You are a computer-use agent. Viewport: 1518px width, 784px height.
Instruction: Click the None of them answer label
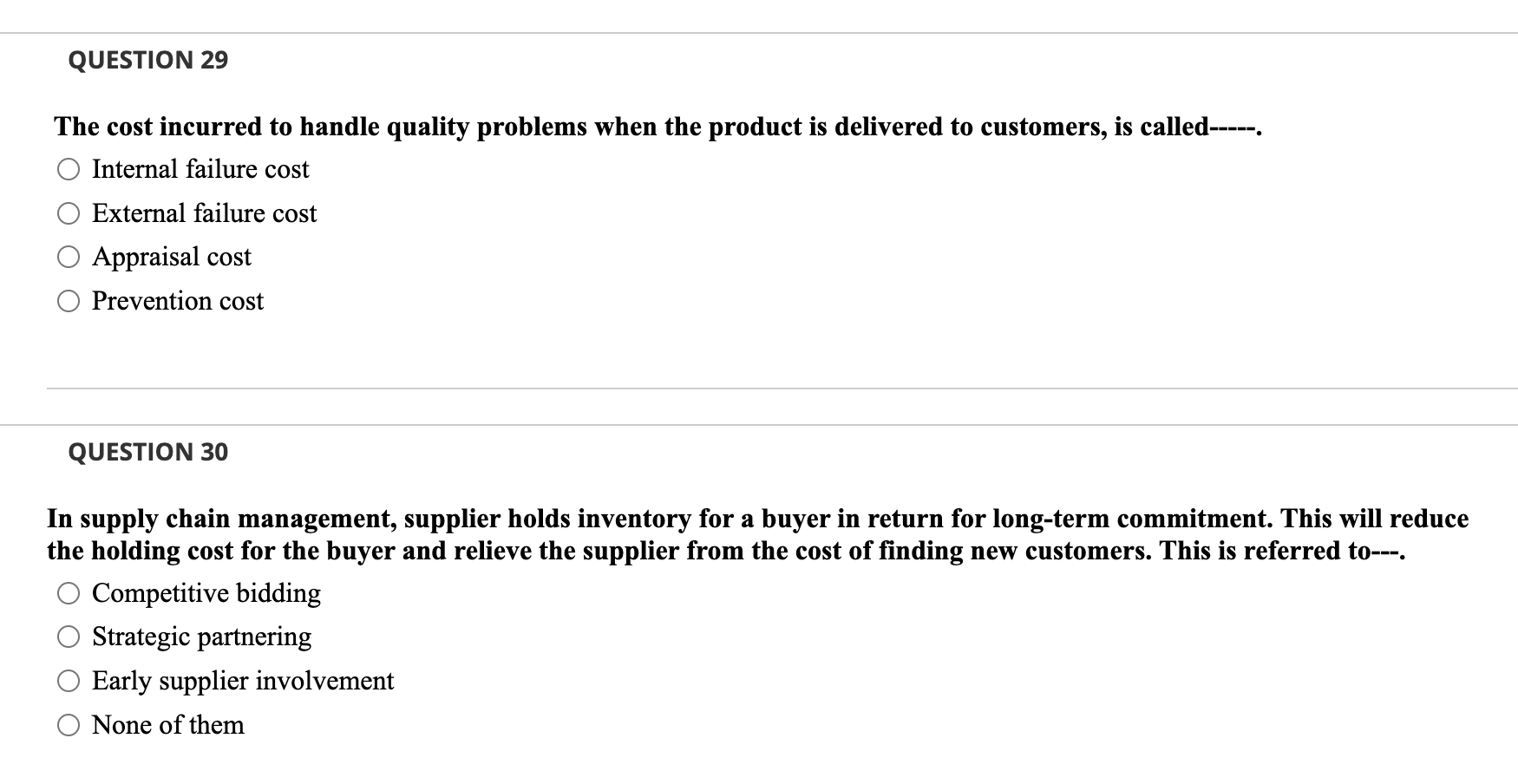pyautogui.click(x=167, y=726)
